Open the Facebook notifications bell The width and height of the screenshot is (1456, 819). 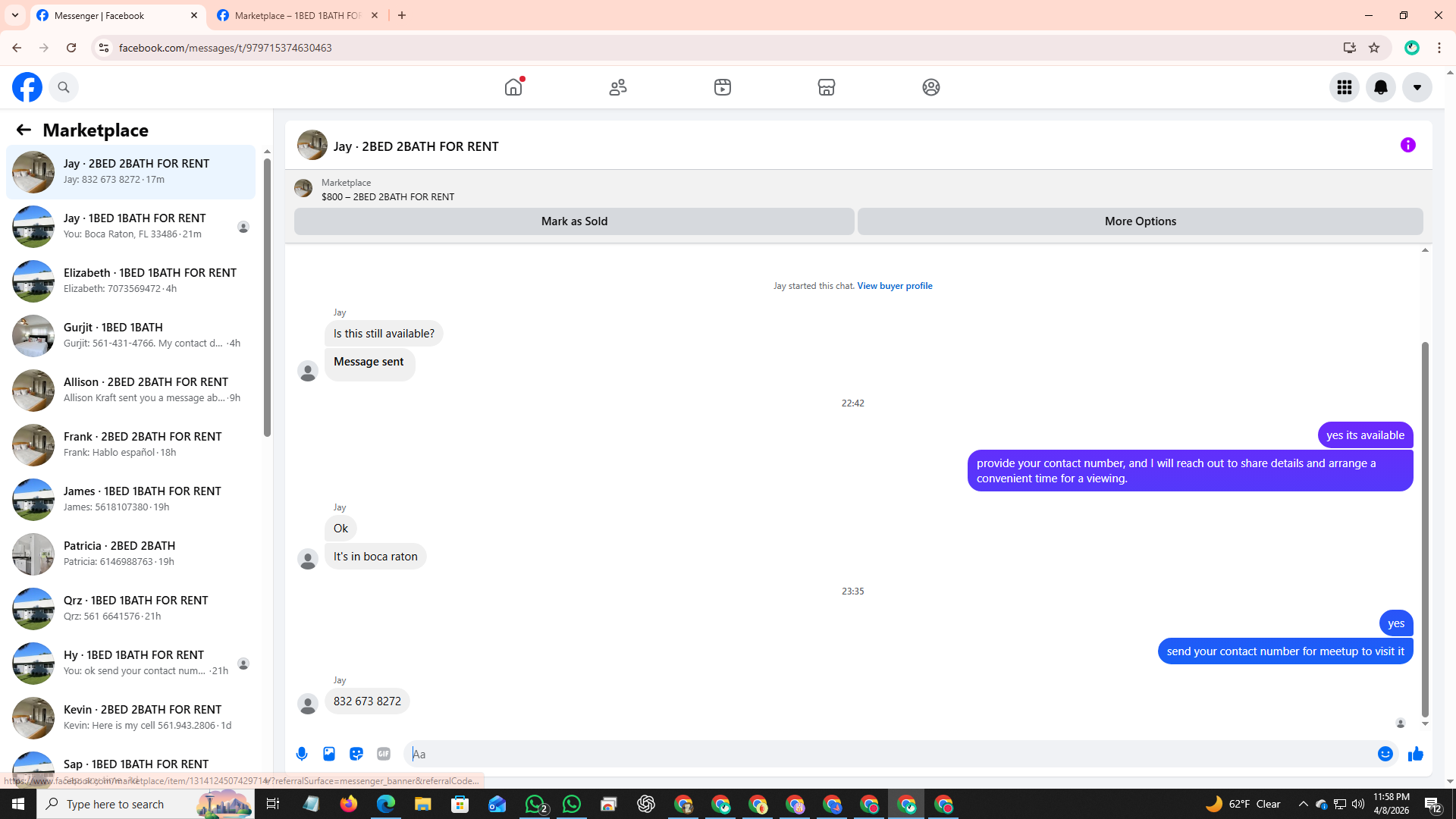pos(1380,87)
